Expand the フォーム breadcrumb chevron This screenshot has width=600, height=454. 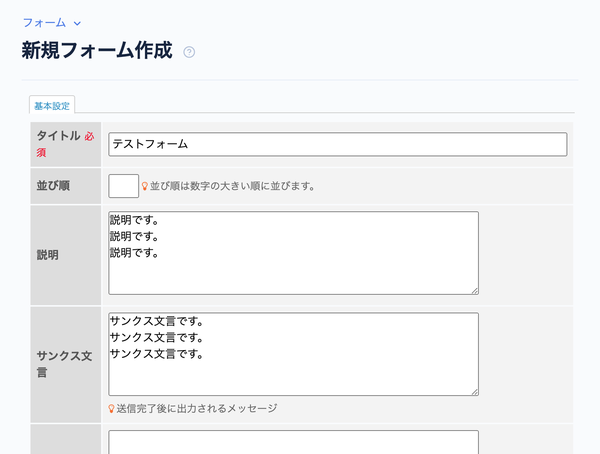pyautogui.click(x=77, y=23)
